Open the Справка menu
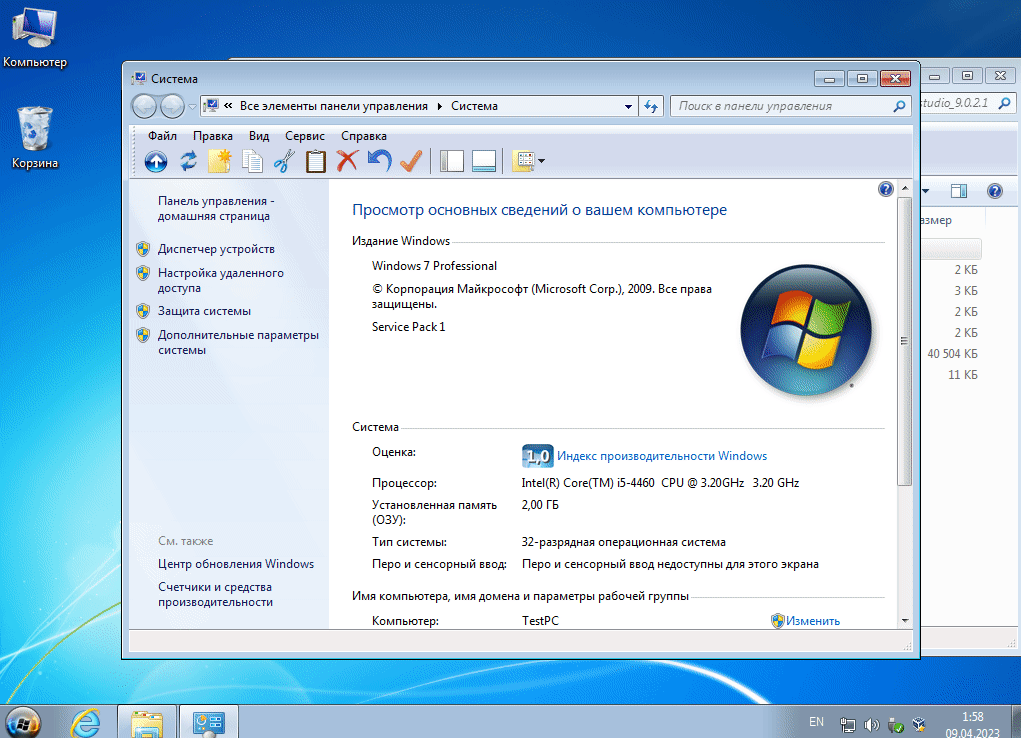 coord(363,135)
